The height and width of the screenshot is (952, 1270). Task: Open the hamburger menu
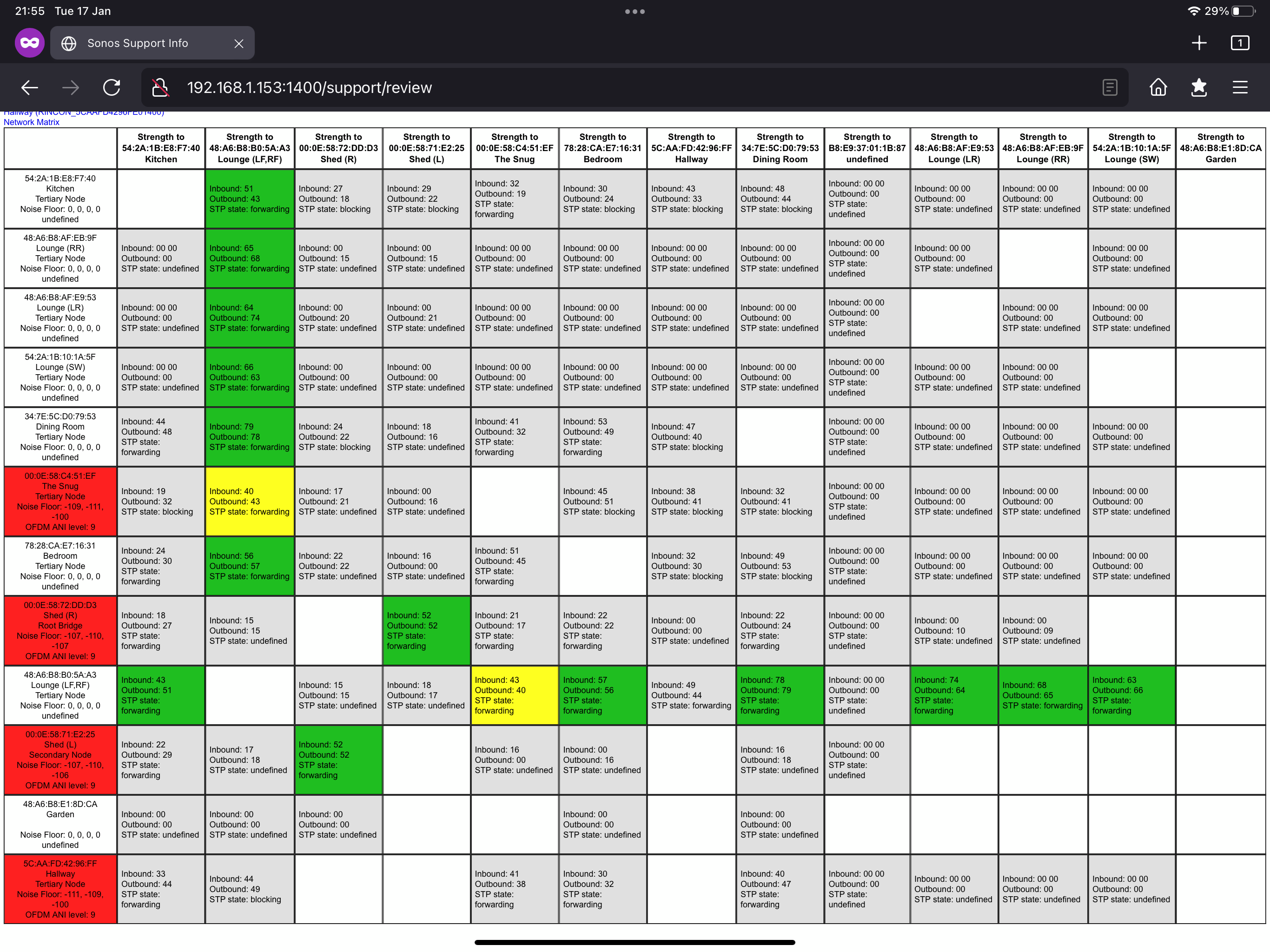click(1240, 87)
